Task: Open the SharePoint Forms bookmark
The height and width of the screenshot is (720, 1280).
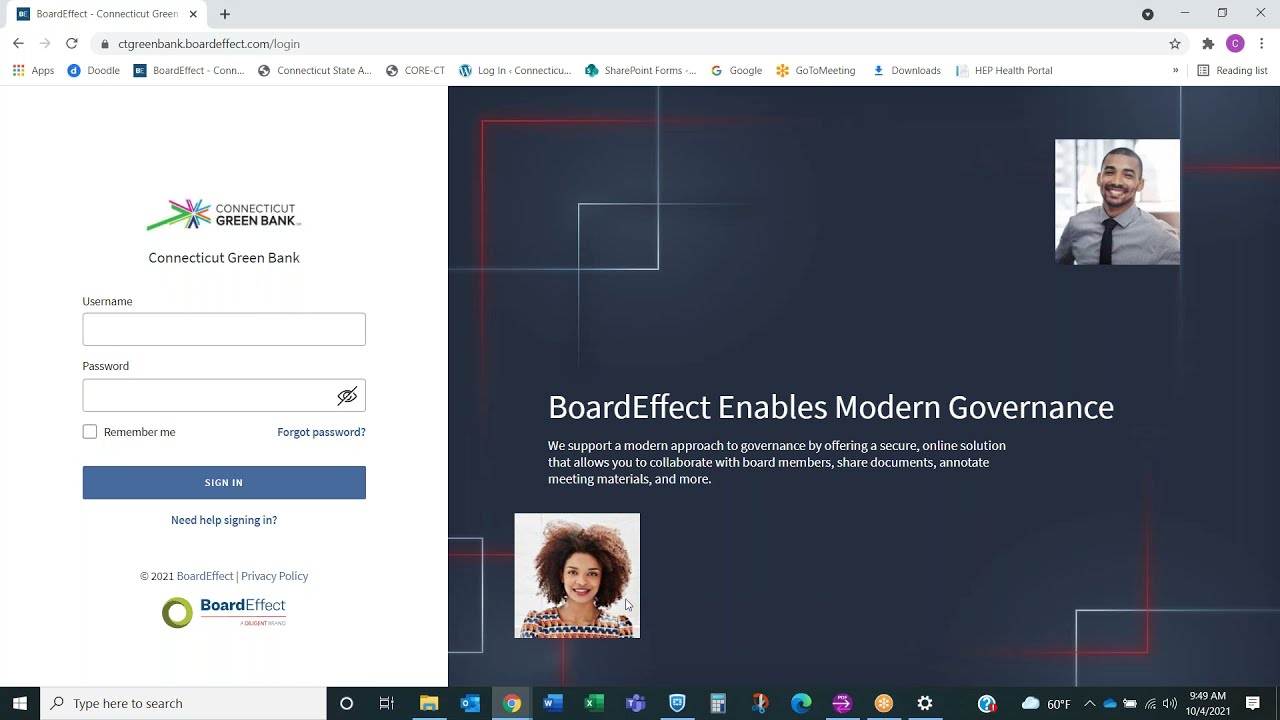Action: point(641,71)
